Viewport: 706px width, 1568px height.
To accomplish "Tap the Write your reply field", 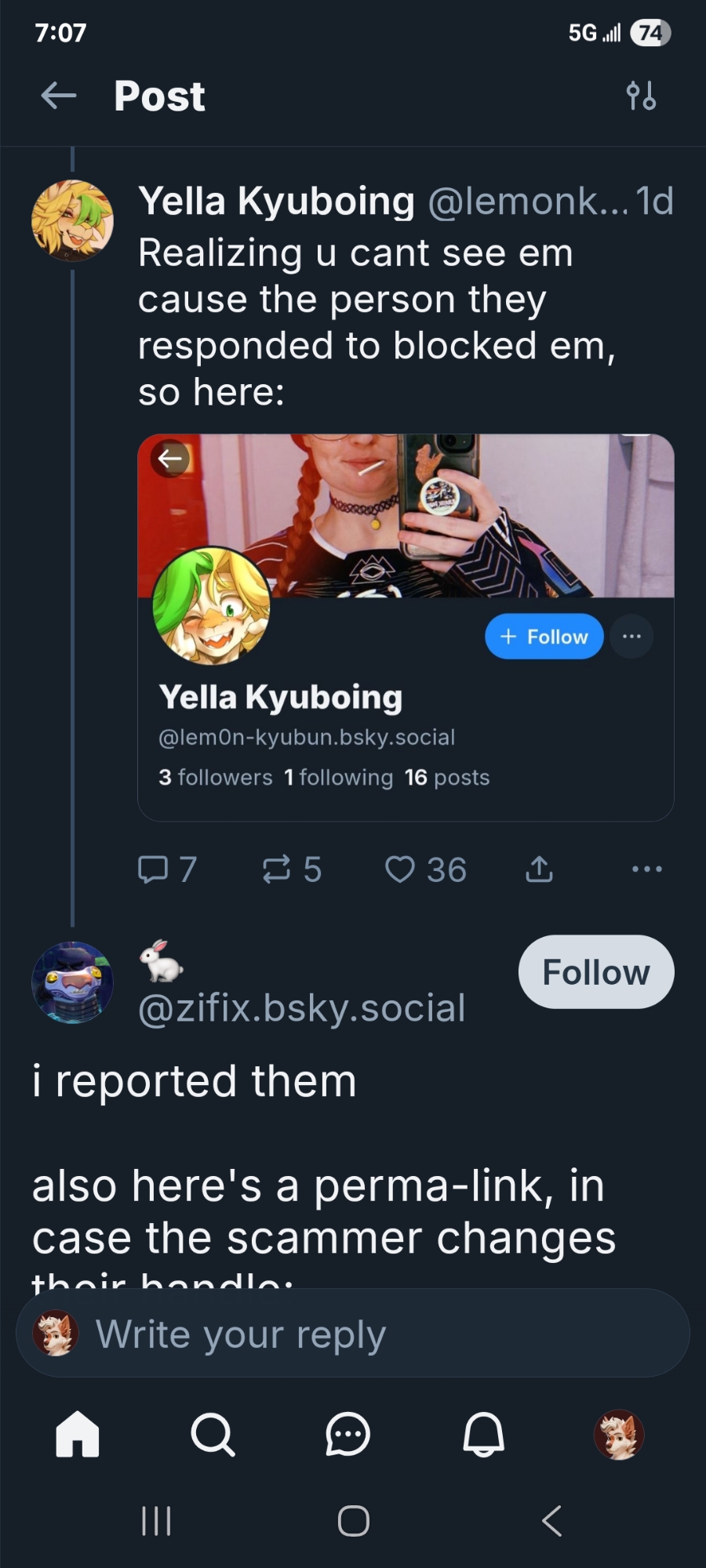I will [x=353, y=1334].
